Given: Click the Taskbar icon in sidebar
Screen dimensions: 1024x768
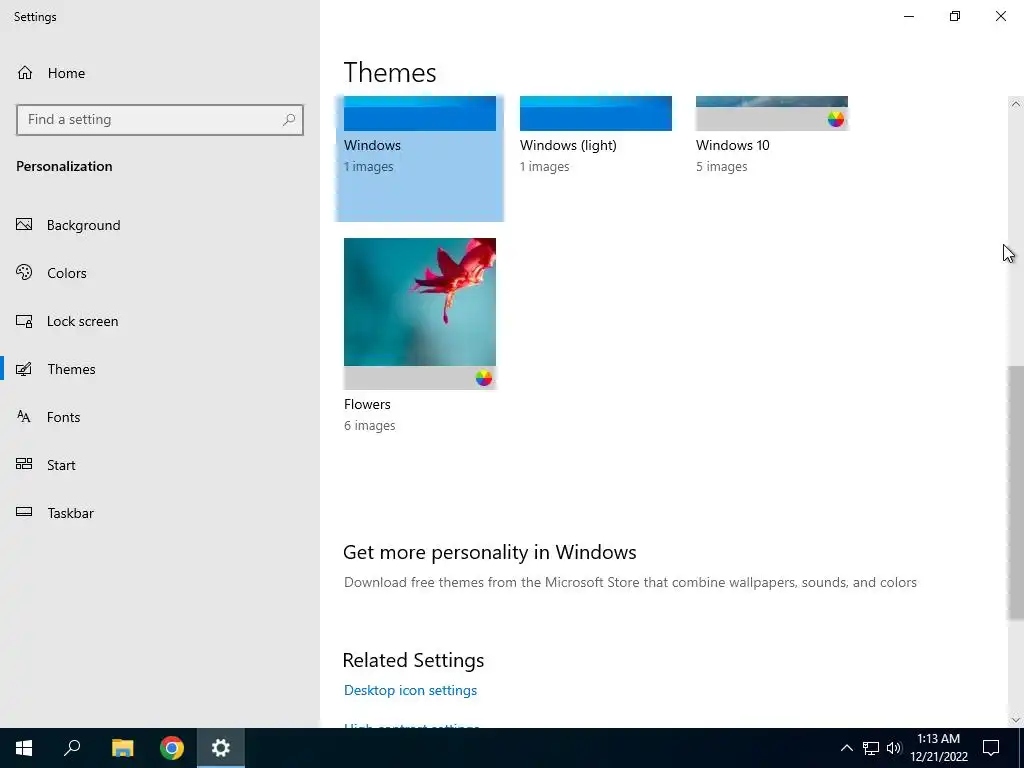Looking at the screenshot, I should 24,513.
